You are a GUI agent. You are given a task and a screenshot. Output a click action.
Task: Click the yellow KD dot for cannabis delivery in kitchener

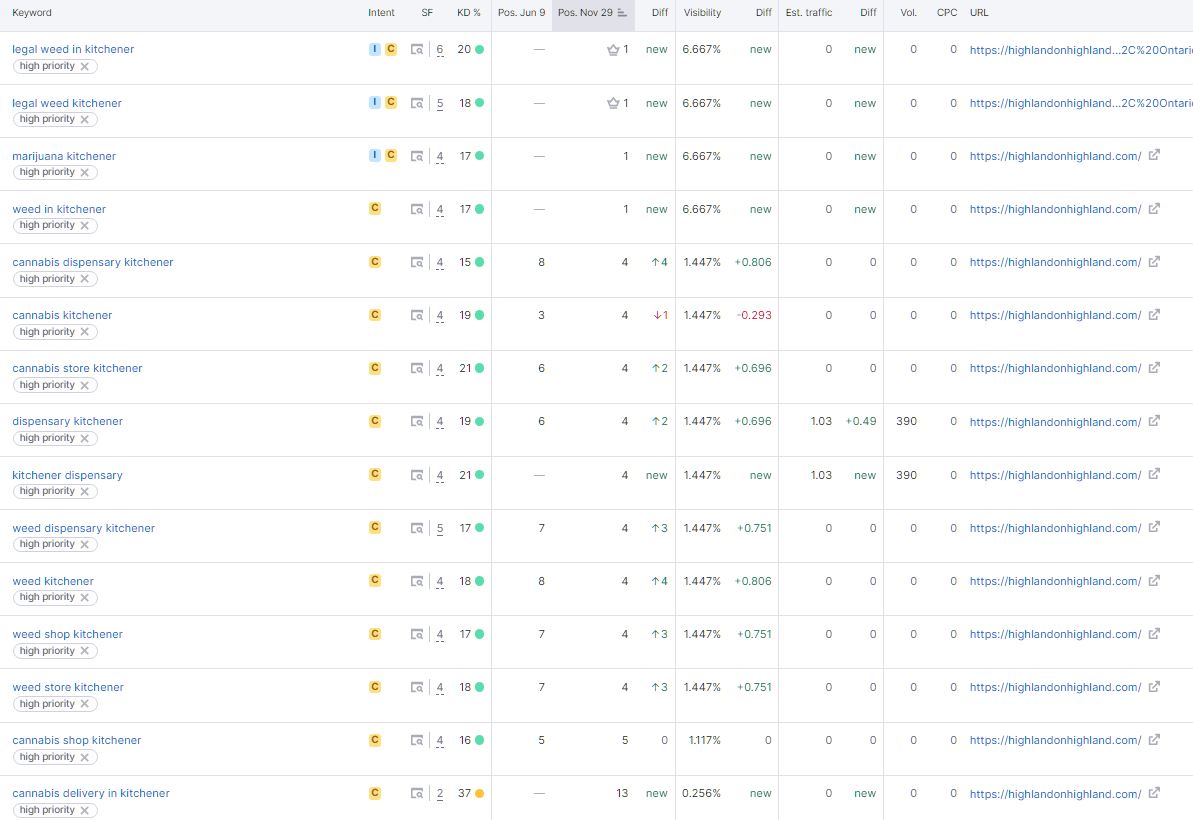coord(478,793)
